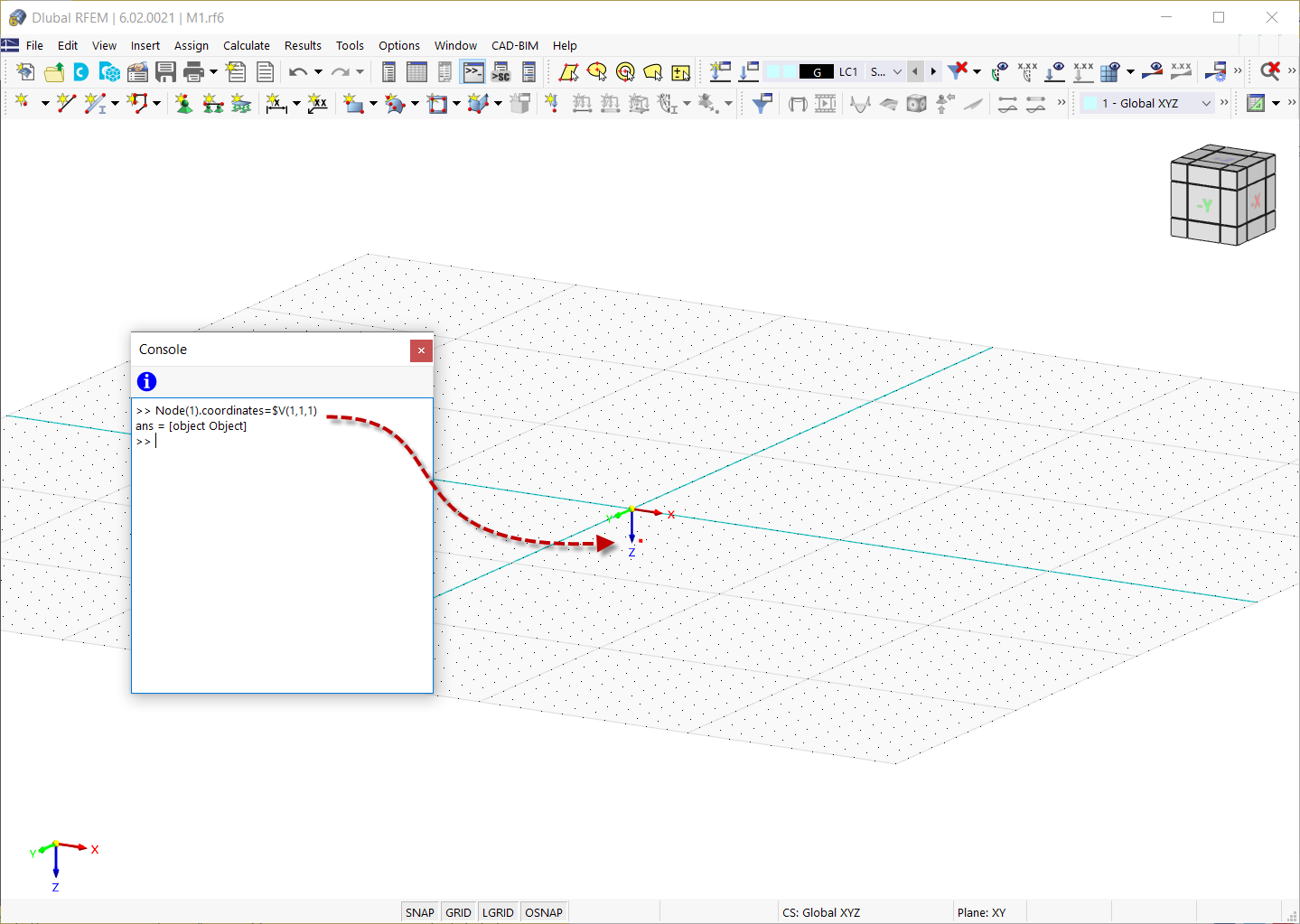Select the New Nodal Support tool
Image resolution: width=1300 pixels, height=924 pixels.
pos(183,104)
